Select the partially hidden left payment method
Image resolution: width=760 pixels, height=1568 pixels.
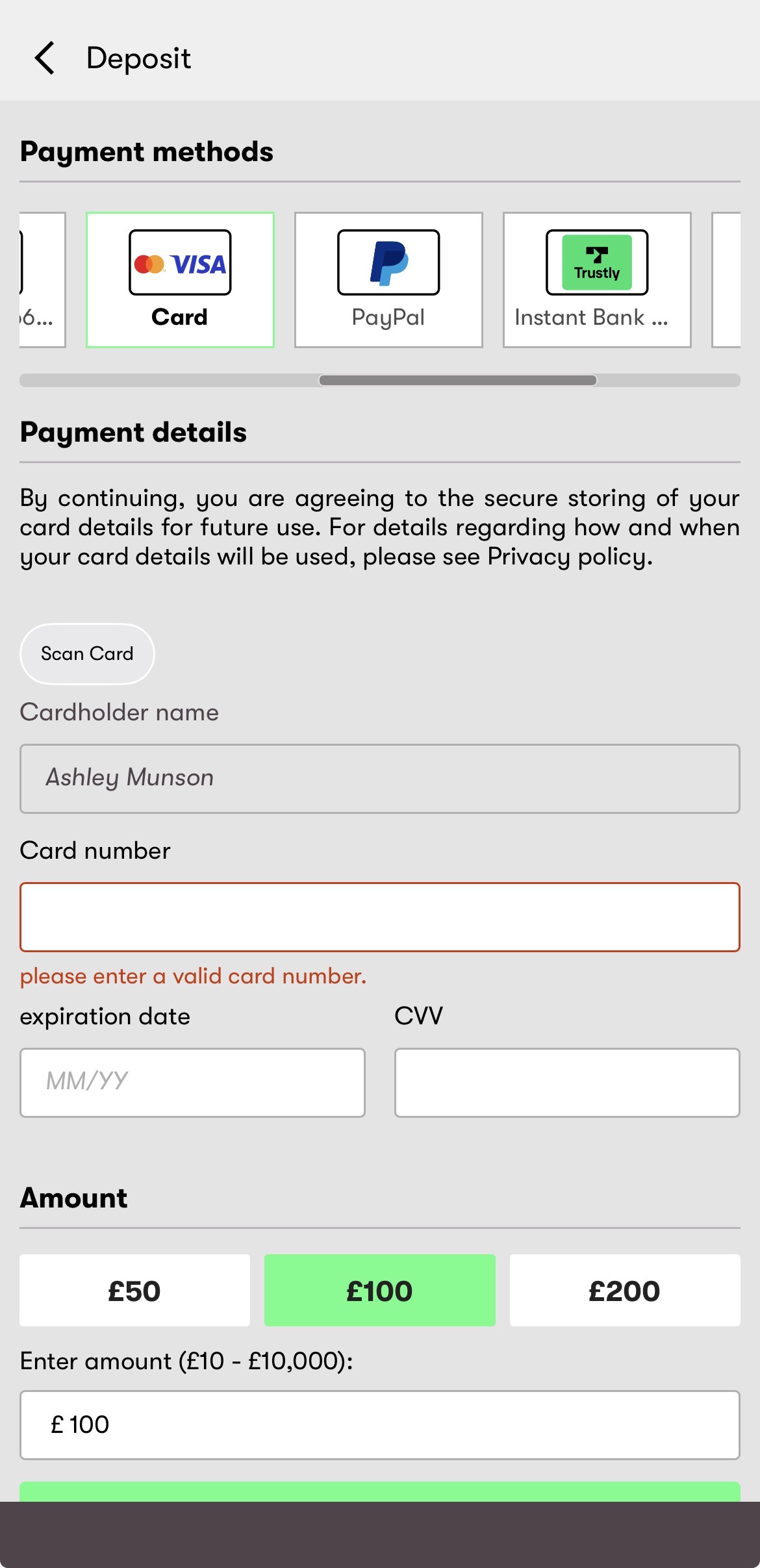[42, 280]
